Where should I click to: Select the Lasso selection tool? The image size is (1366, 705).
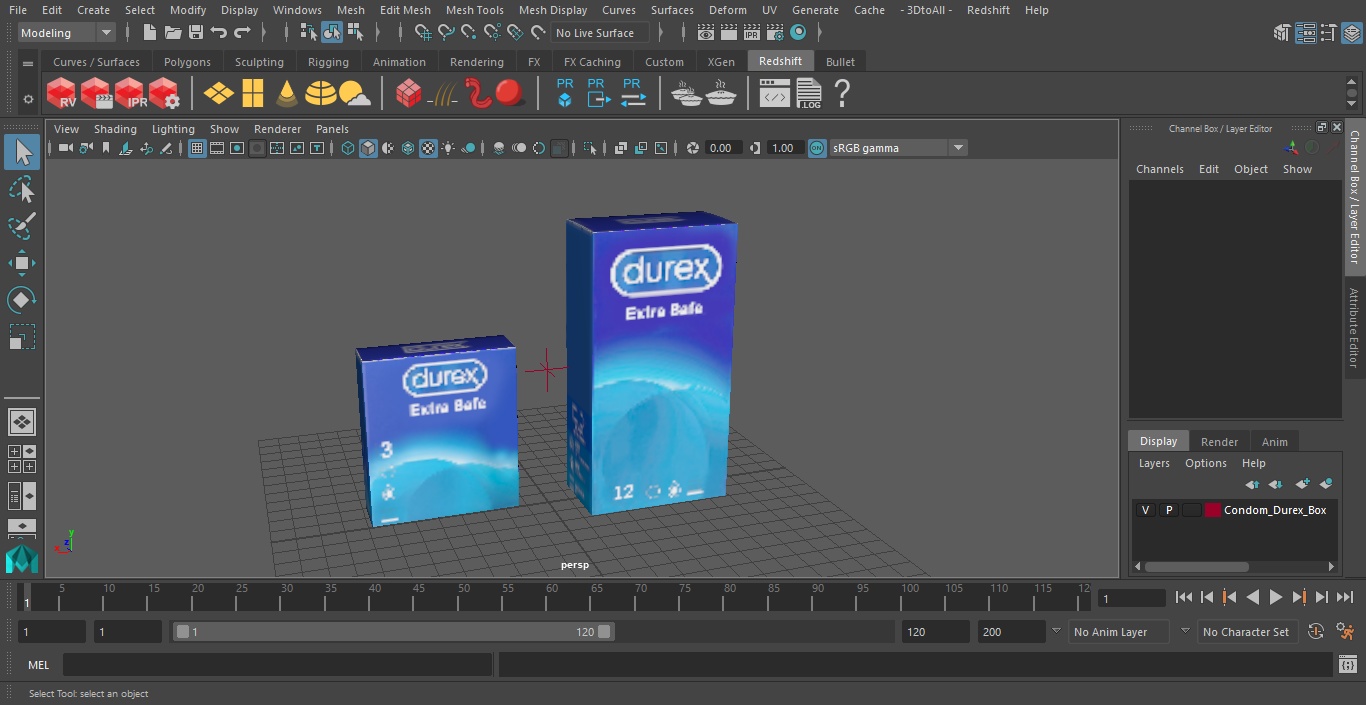[x=21, y=189]
